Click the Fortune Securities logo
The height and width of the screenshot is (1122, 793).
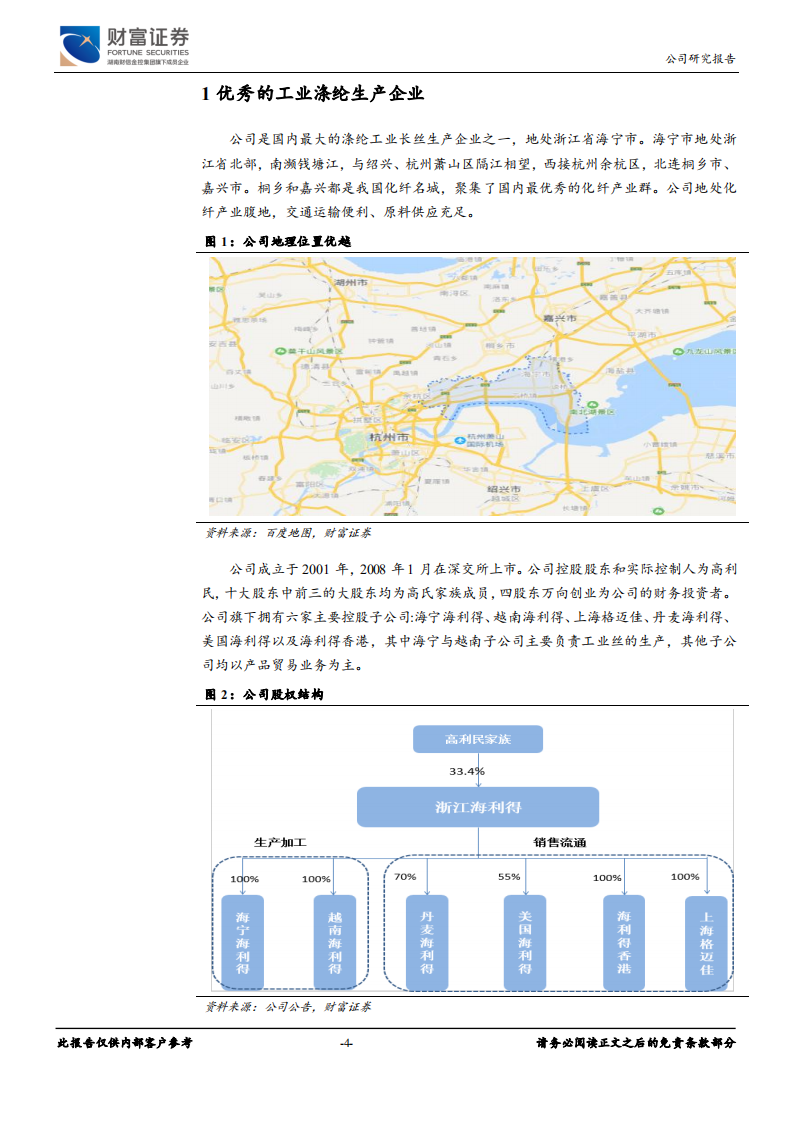[125, 46]
